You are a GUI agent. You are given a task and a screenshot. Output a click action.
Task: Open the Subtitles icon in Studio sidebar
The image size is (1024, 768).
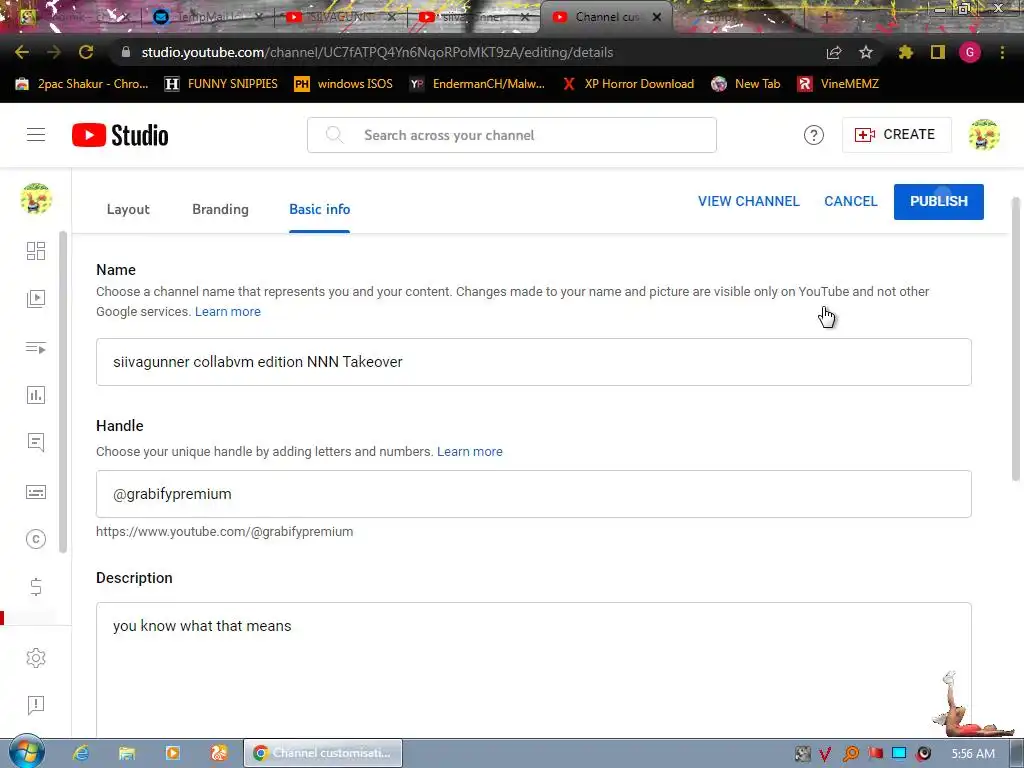[36, 492]
